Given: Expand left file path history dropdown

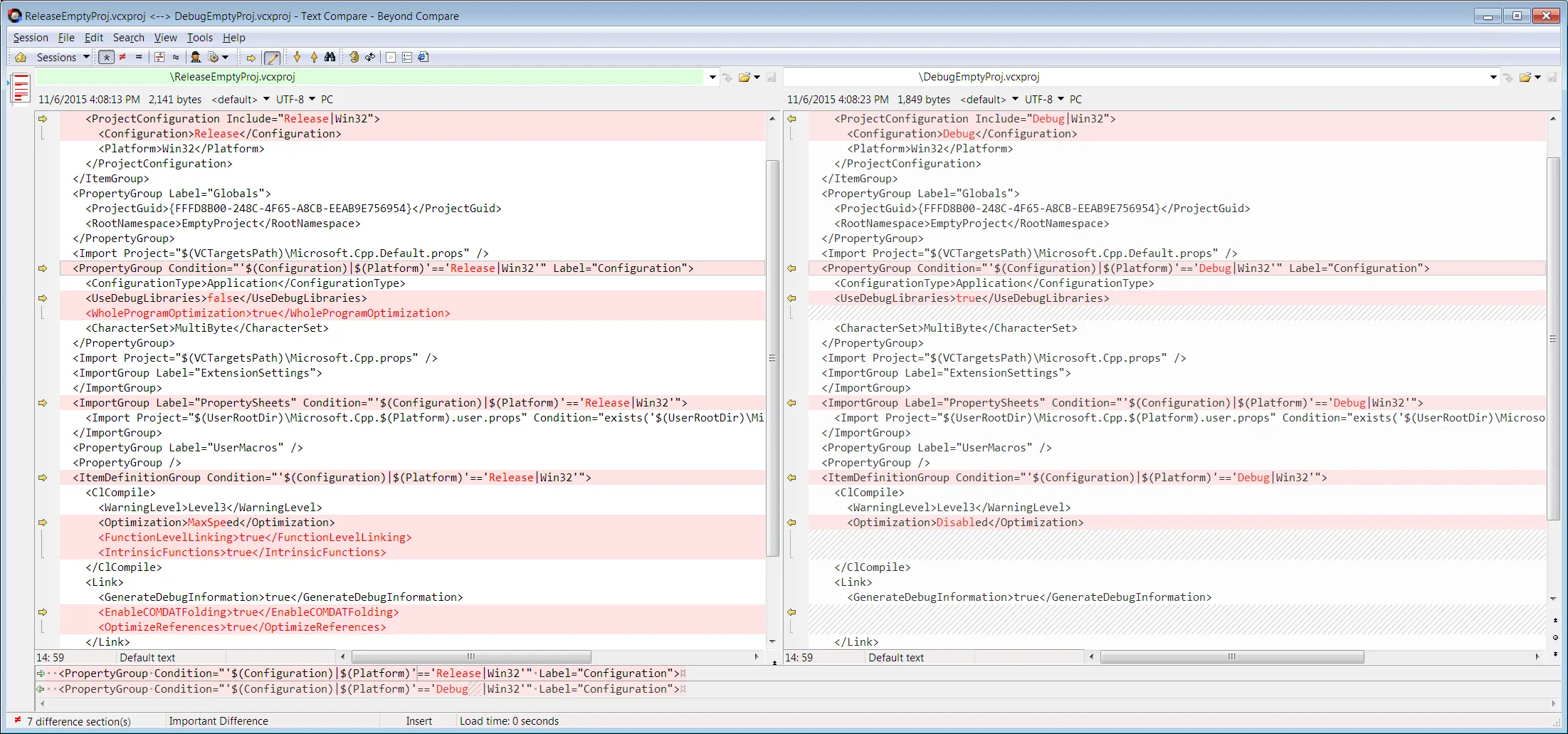Looking at the screenshot, I should pyautogui.click(x=712, y=77).
